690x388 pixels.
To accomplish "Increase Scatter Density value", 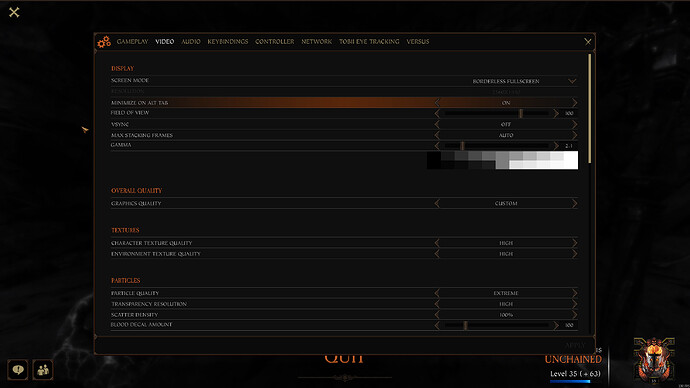I will click(574, 315).
